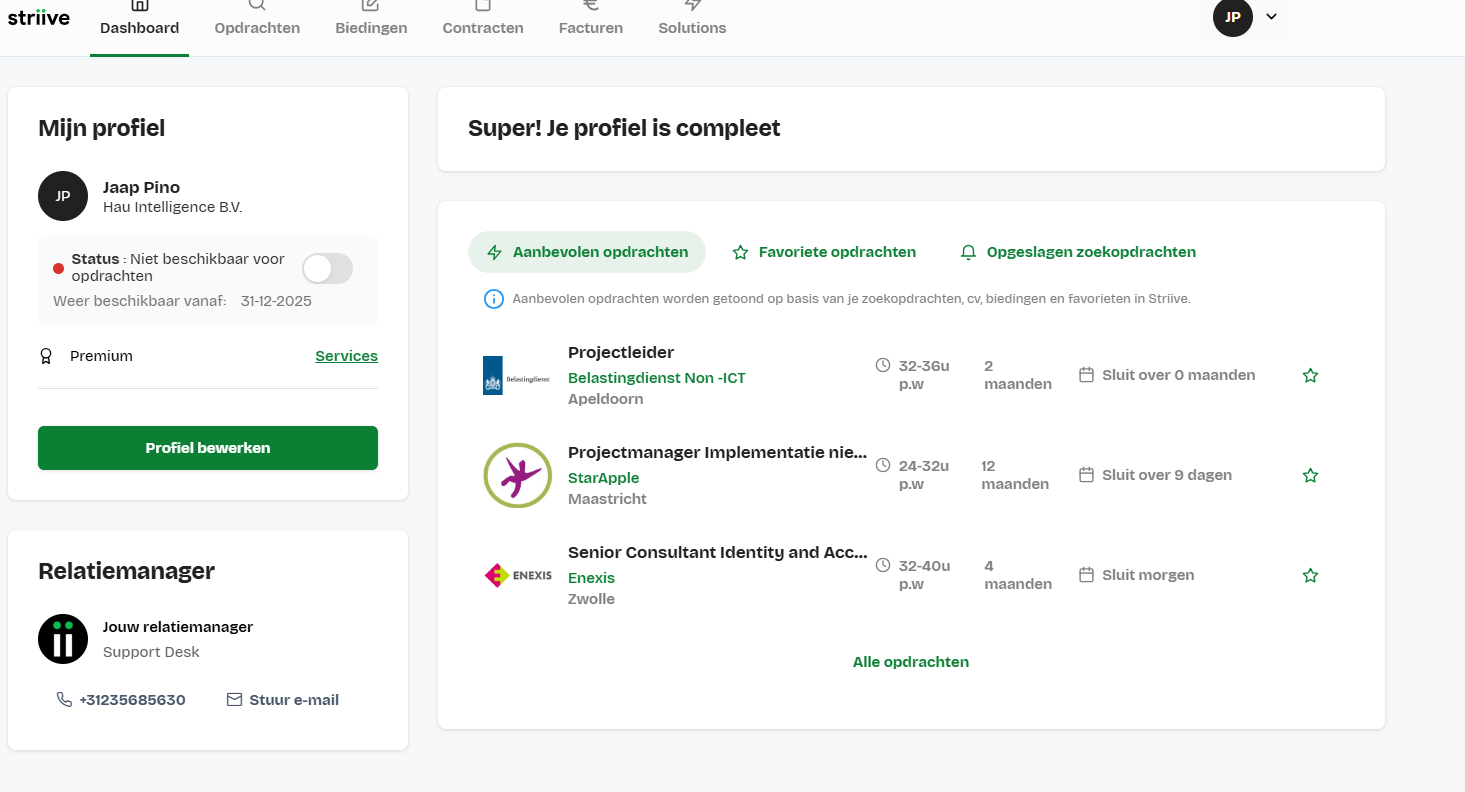Click calendar icon beside Sluit morgen
Viewport: 1465px width, 792px height.
tap(1086, 575)
